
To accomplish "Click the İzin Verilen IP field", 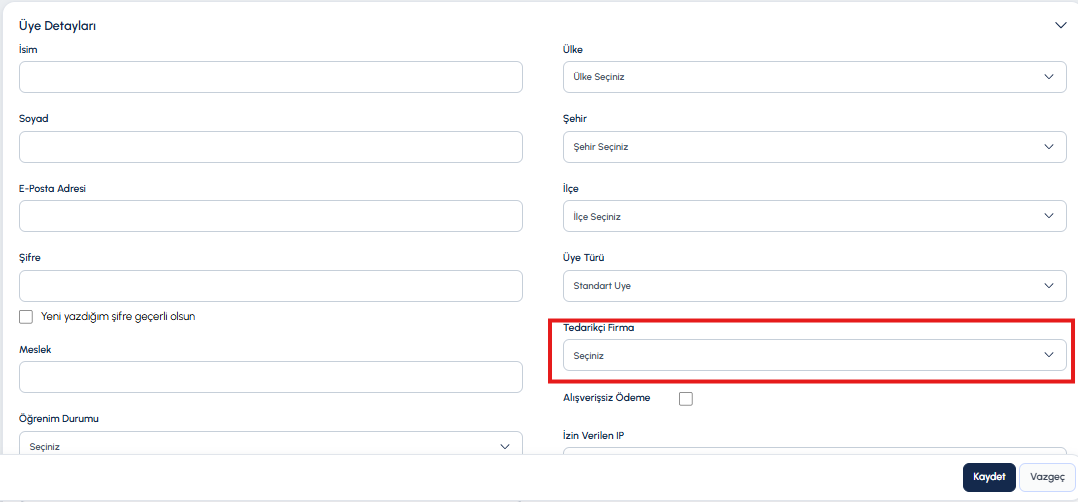I will point(815,451).
